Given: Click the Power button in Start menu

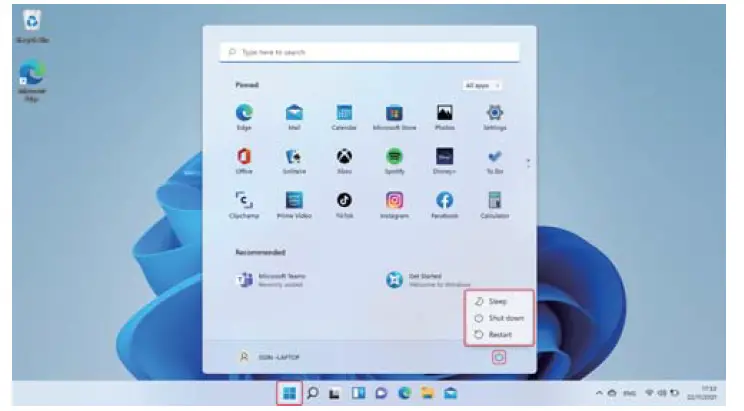Looking at the screenshot, I should pyautogui.click(x=499, y=357).
